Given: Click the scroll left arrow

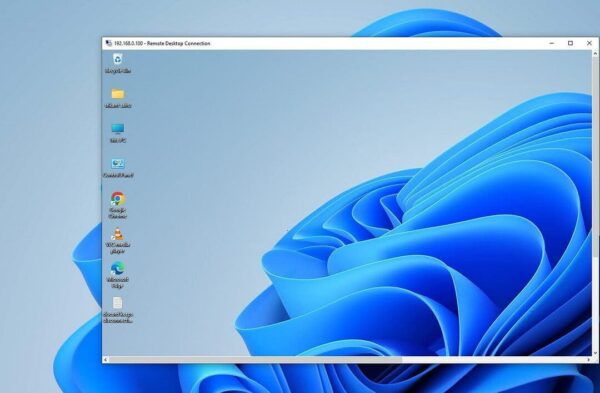Looking at the screenshot, I should [x=106, y=360].
